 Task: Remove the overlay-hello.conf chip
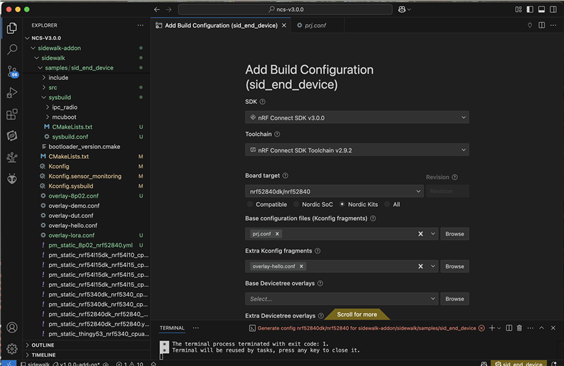[301, 266]
